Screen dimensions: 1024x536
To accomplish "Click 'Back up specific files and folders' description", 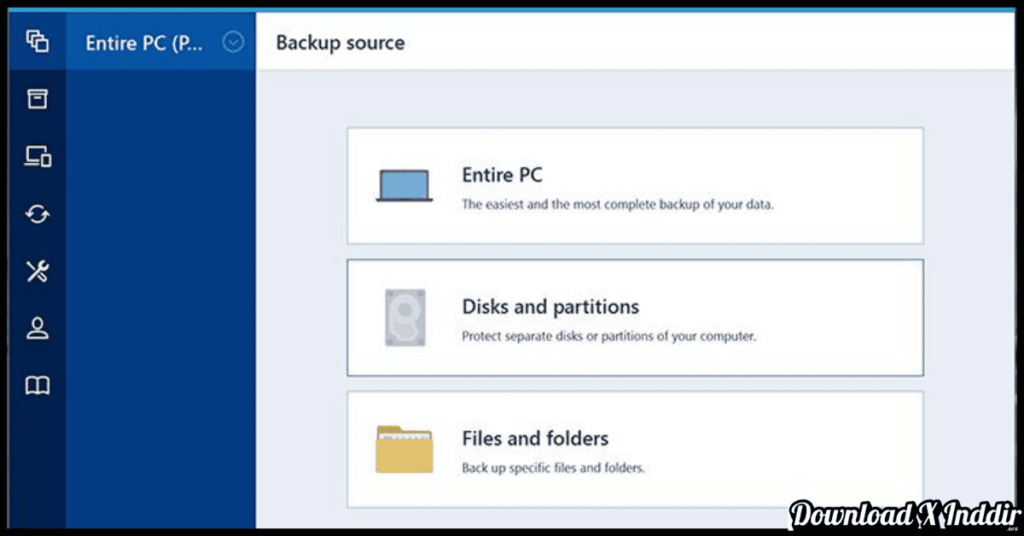I will [x=553, y=468].
